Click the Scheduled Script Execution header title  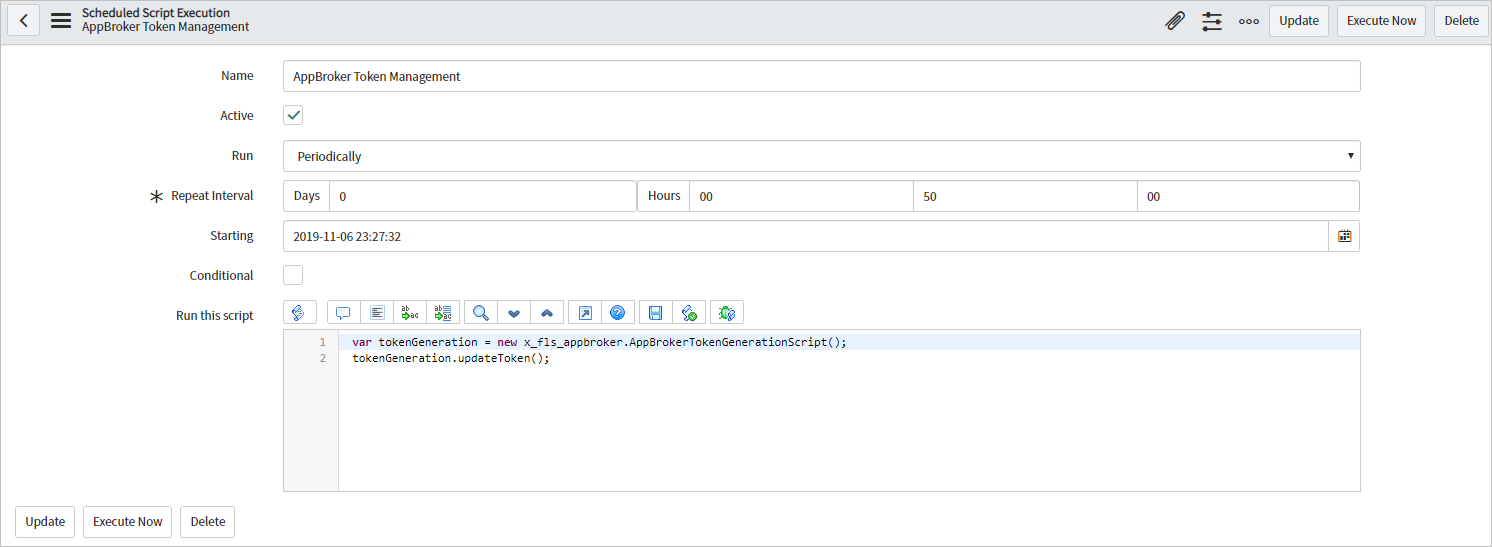point(156,13)
